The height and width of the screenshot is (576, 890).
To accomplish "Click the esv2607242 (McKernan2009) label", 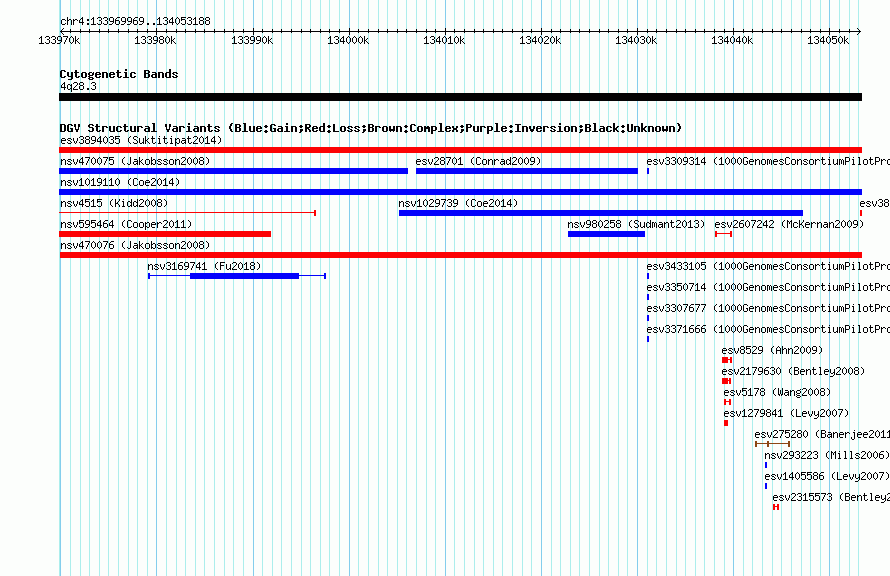I will pyautogui.click(x=789, y=224).
